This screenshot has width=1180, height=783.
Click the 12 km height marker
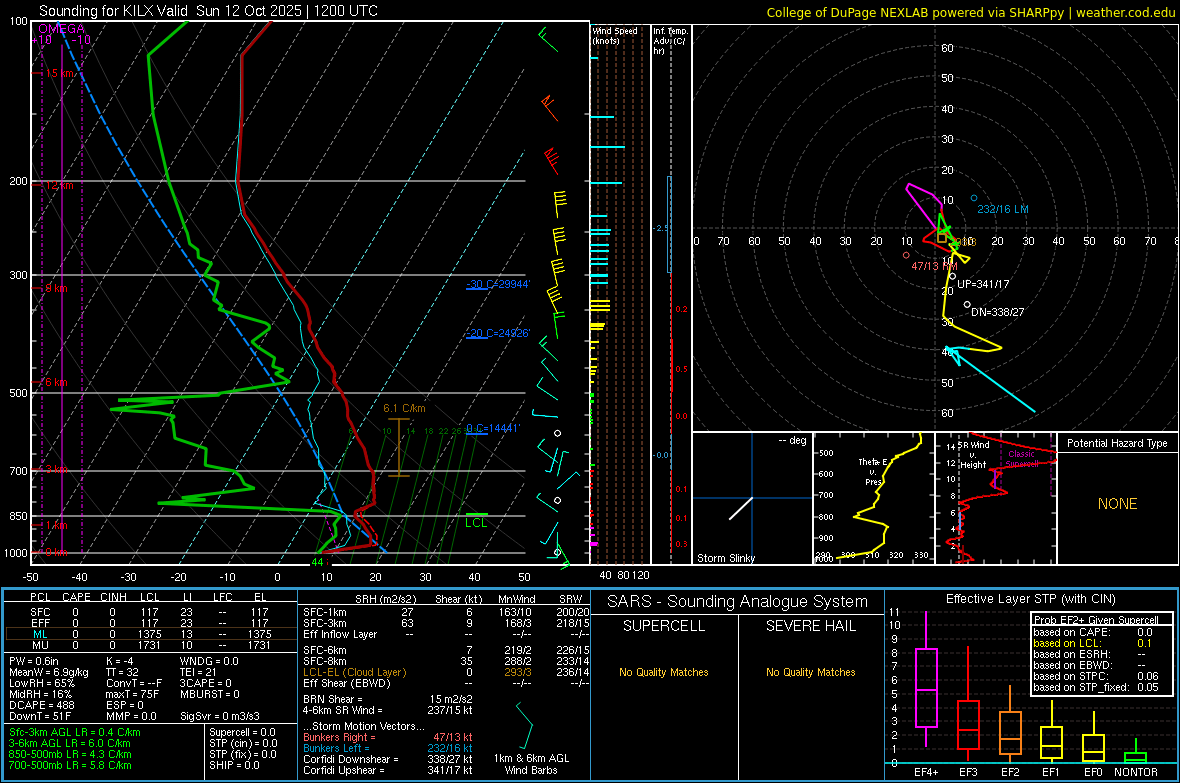[x=59, y=185]
